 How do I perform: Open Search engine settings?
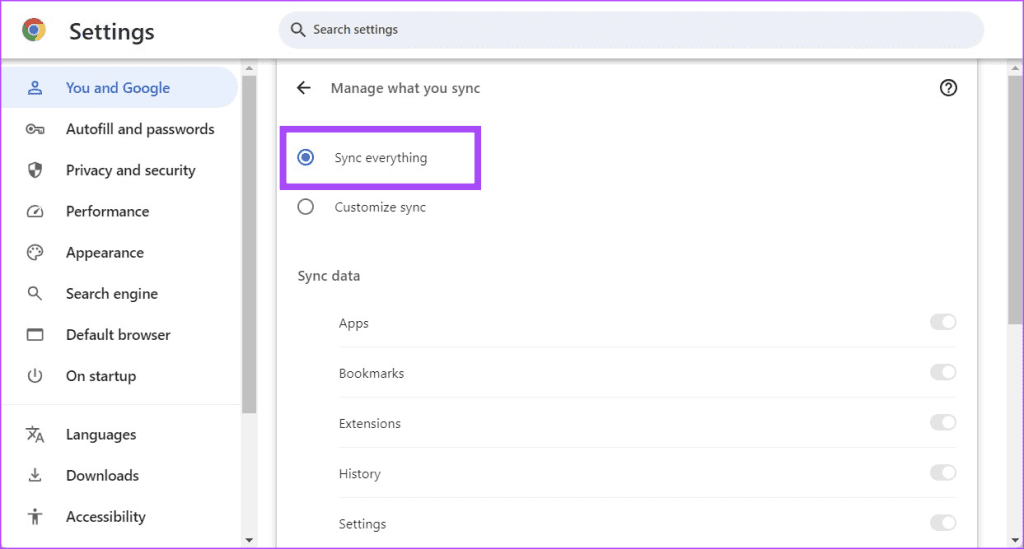(121, 293)
